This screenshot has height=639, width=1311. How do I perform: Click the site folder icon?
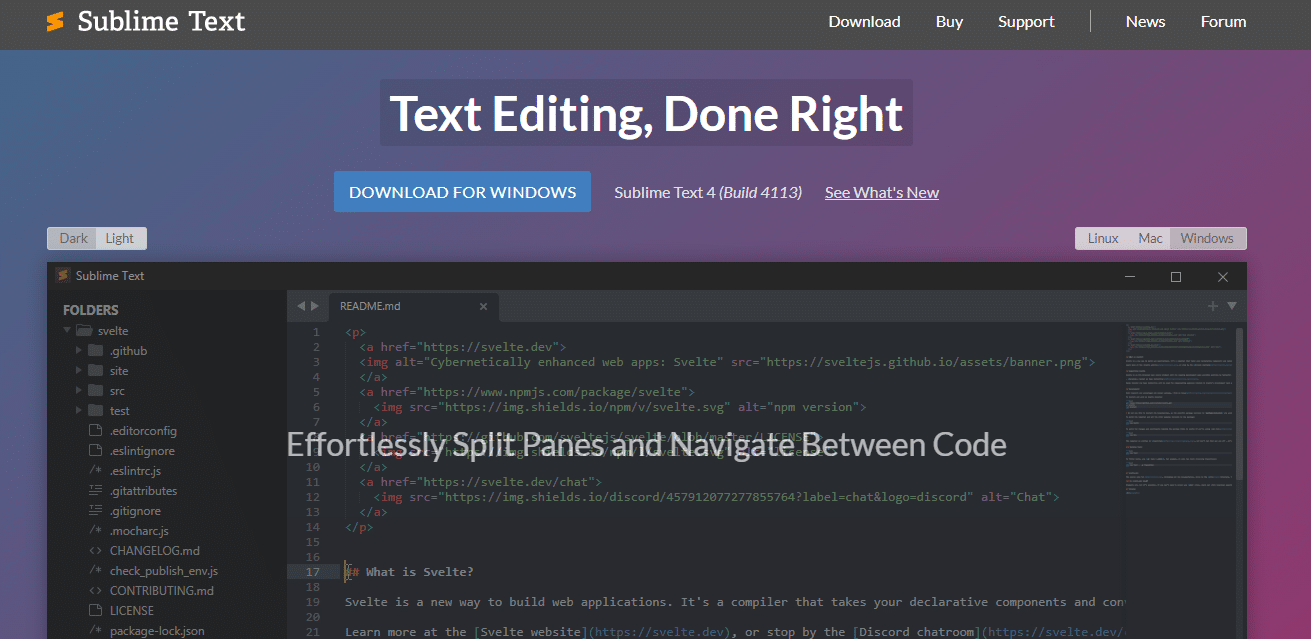click(96, 370)
